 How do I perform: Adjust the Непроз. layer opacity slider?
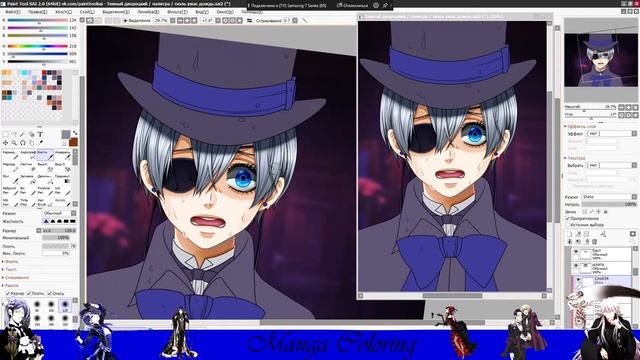point(609,204)
